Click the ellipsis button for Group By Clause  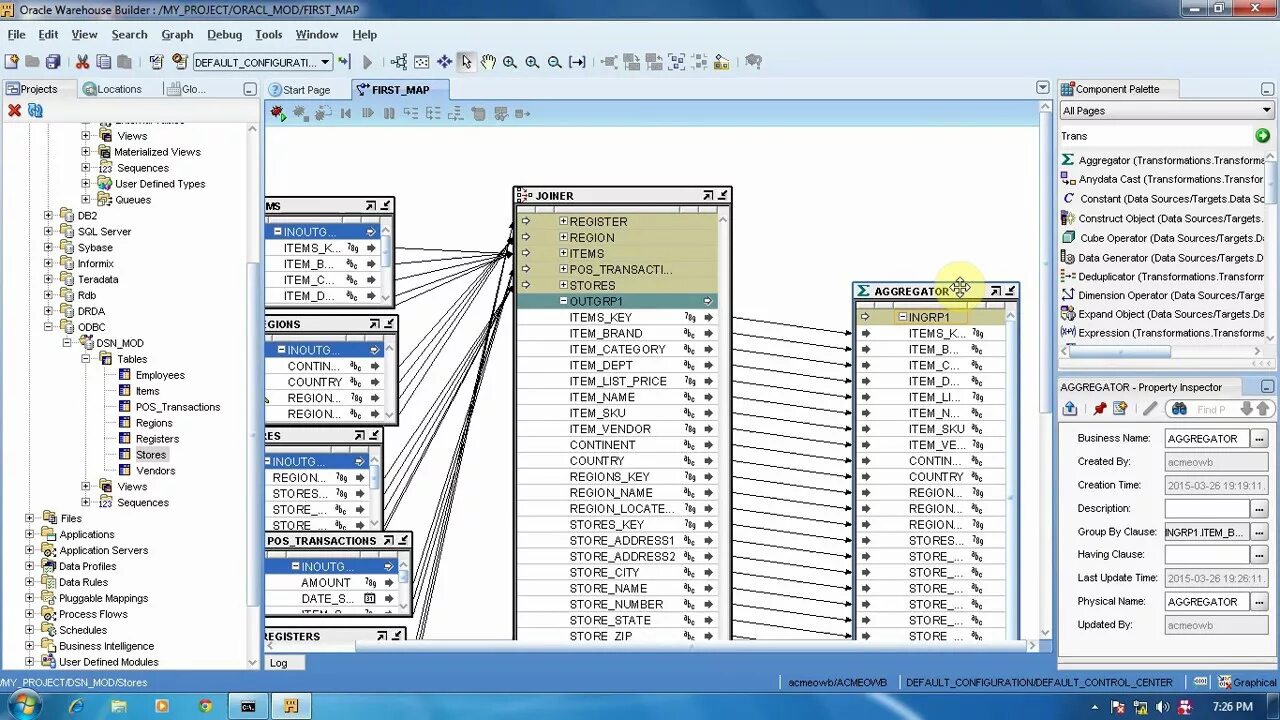1260,532
